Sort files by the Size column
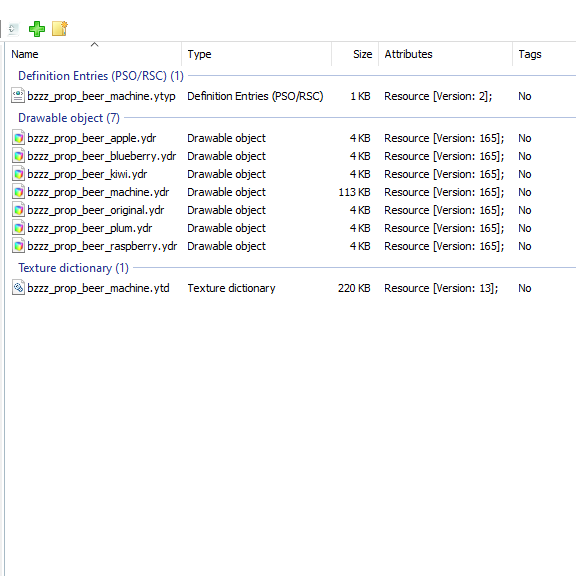 355,54
